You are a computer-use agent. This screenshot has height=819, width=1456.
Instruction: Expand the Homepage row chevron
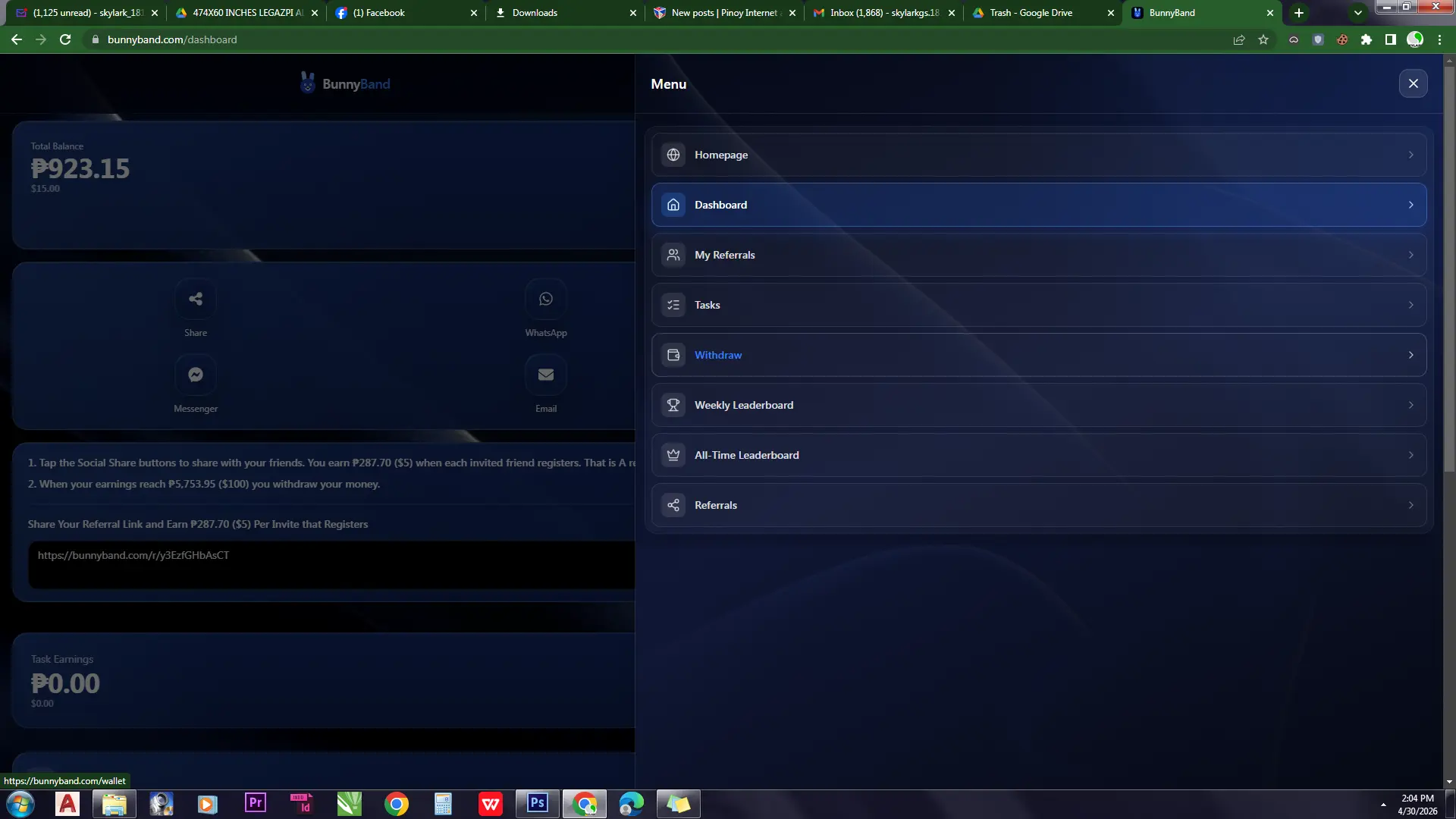1410,155
